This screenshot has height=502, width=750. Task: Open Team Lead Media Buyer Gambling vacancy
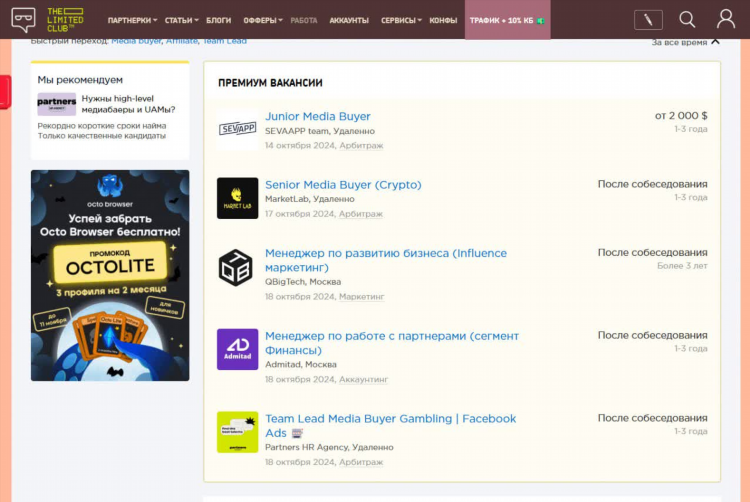[390, 426]
